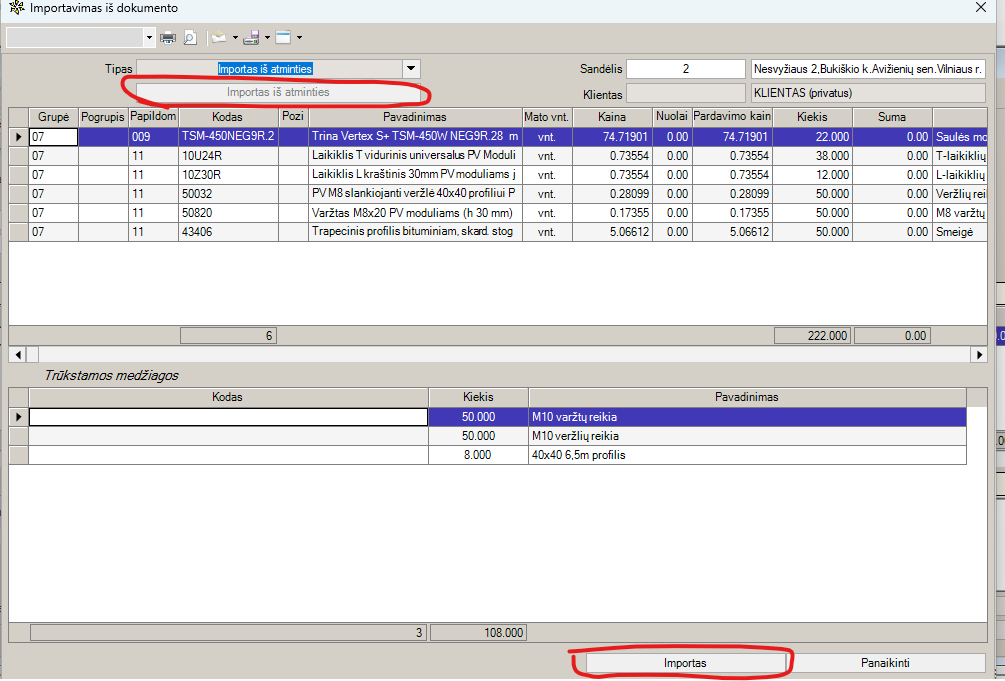The width and height of the screenshot is (1005, 681).
Task: Click the Importas iš atminties button
Action: (278, 92)
